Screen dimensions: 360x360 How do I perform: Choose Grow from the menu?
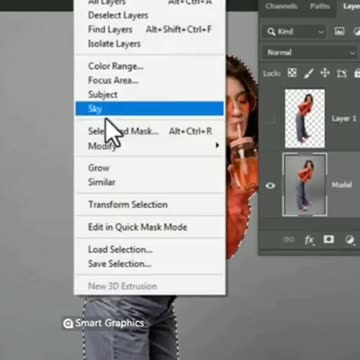150,168
